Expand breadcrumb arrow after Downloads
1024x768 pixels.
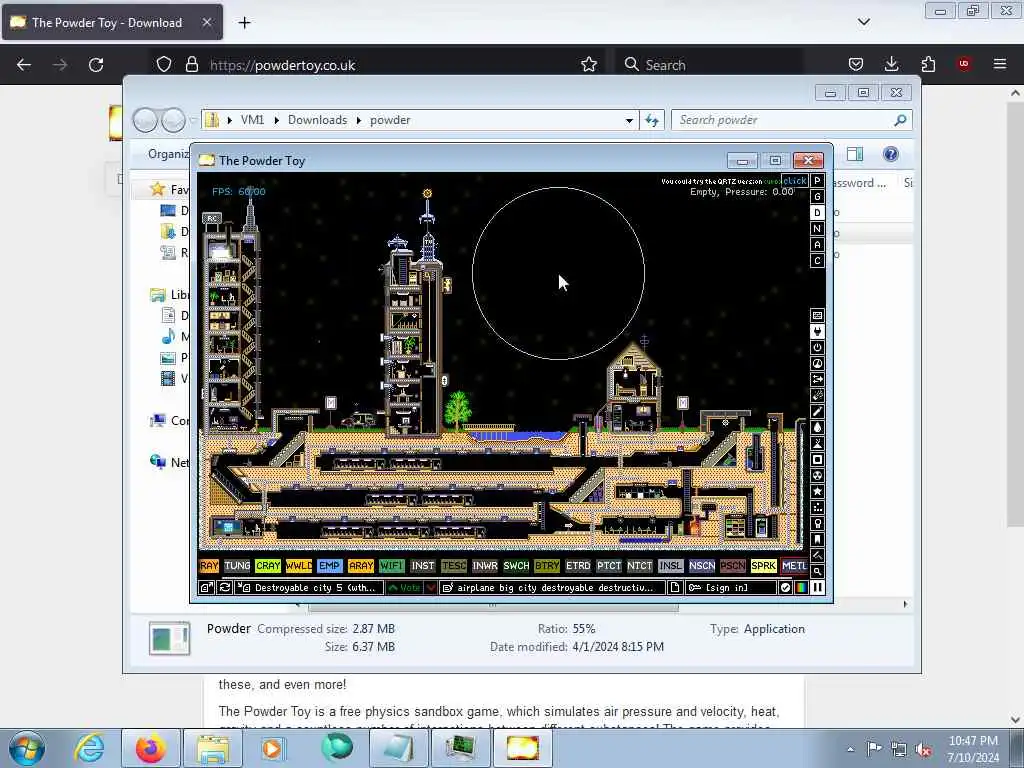pyautogui.click(x=359, y=120)
